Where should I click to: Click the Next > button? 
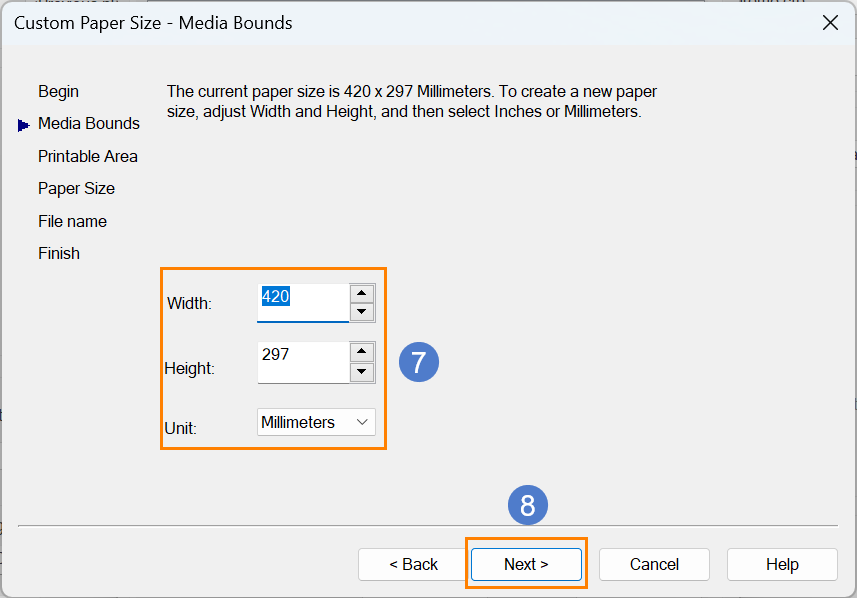coord(526,564)
